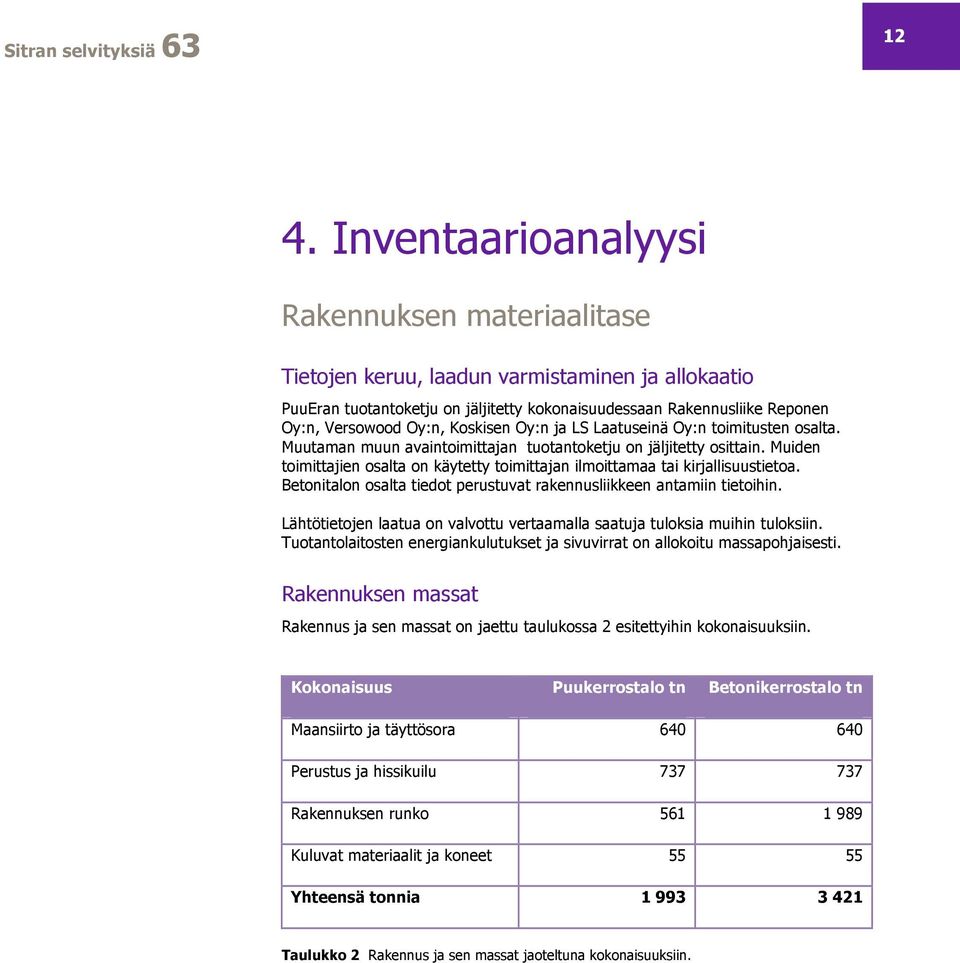Click Betonikerrostalo value 55 for Kuluvat materiaalit

[x=854, y=856]
